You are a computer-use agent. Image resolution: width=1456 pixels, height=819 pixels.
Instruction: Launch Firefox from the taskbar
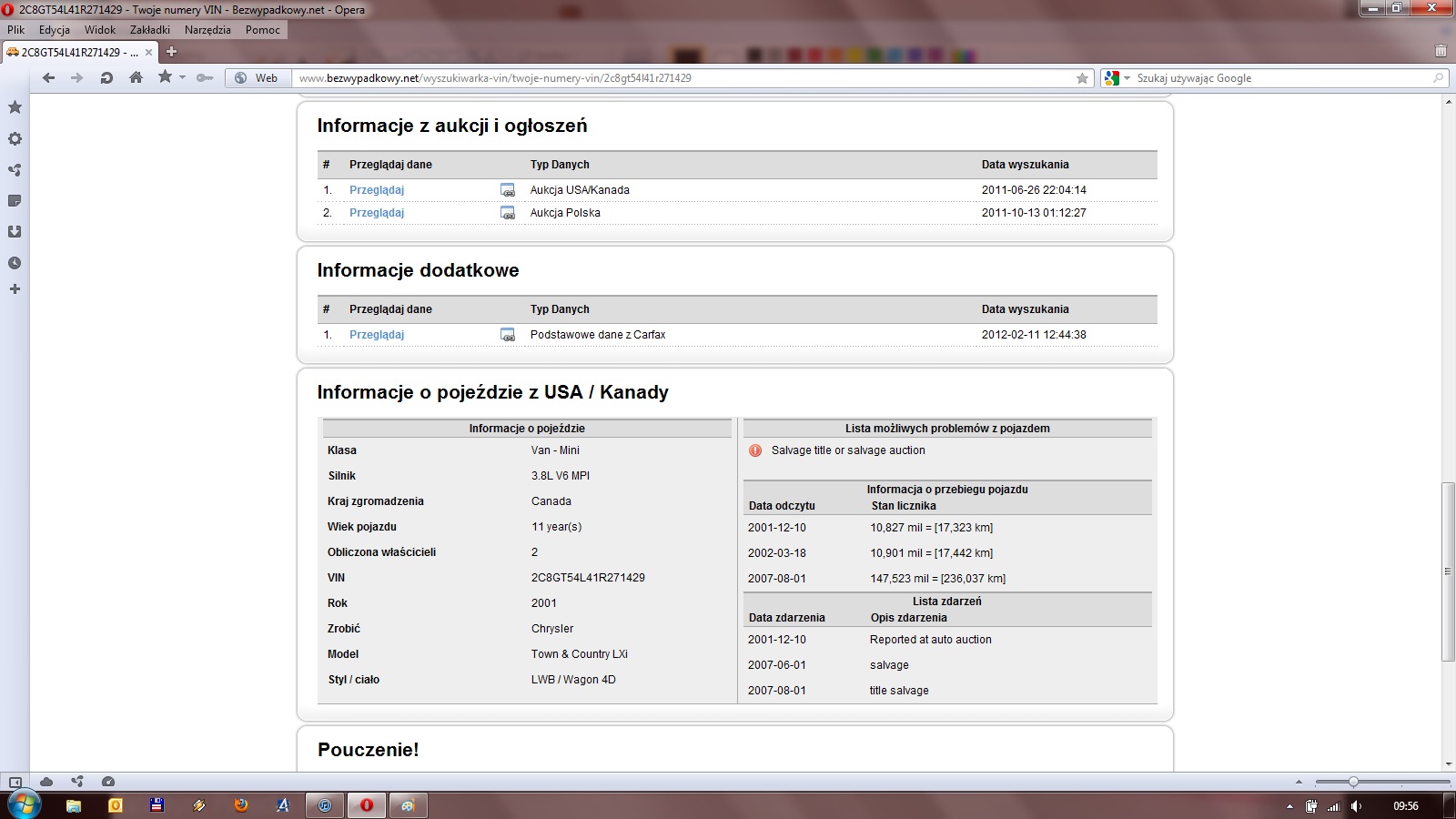pyautogui.click(x=241, y=805)
